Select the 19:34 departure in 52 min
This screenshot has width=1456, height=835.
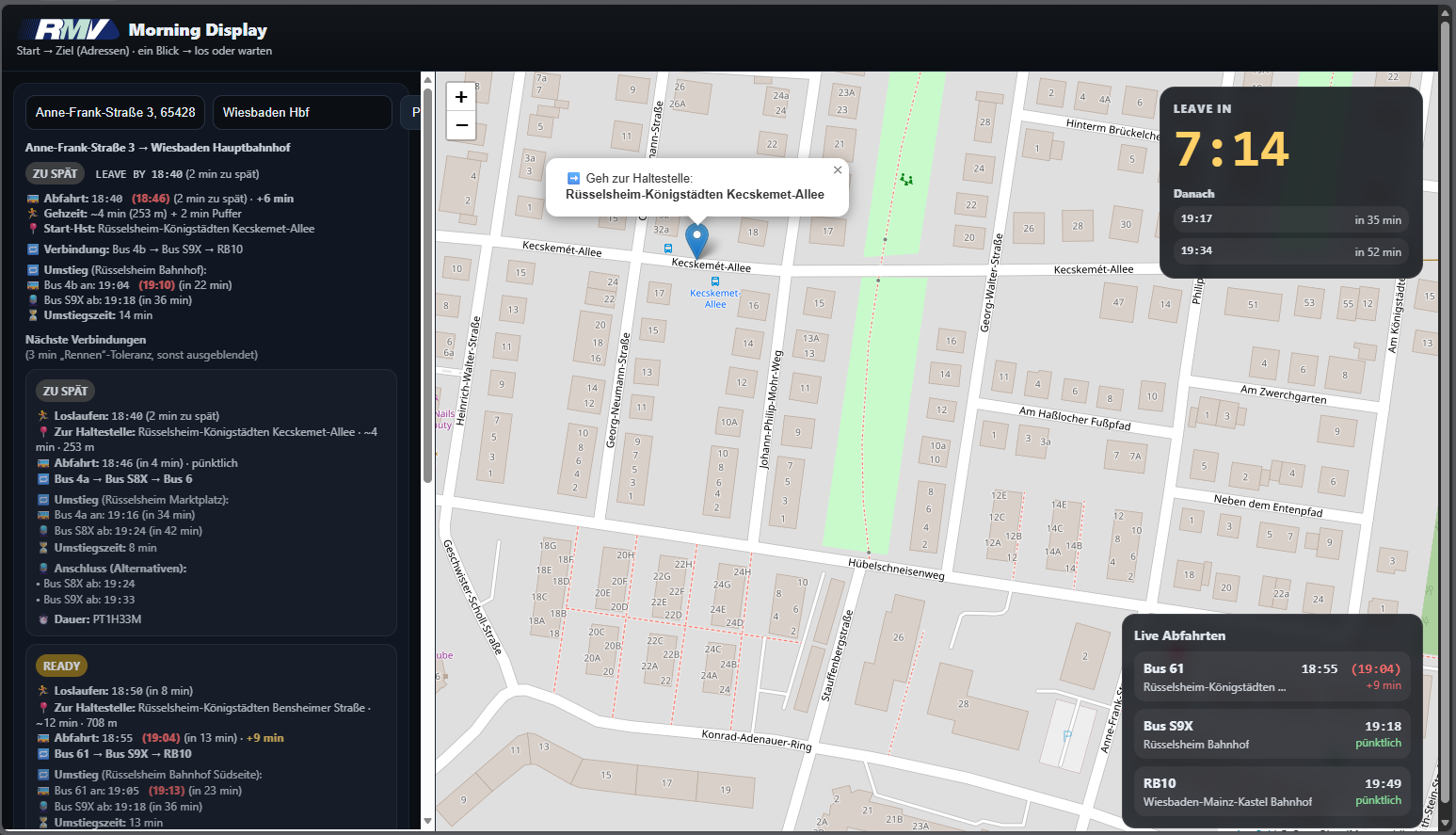[x=1290, y=251]
